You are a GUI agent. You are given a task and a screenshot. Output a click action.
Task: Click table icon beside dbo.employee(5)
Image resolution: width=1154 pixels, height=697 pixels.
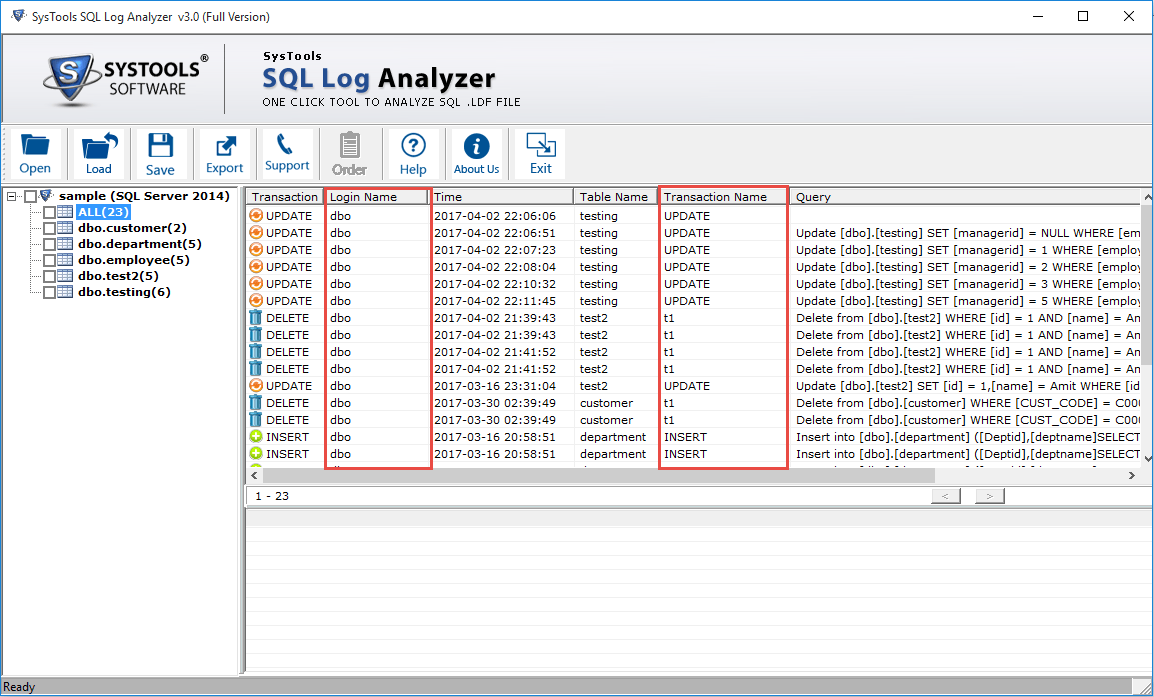click(x=66, y=261)
